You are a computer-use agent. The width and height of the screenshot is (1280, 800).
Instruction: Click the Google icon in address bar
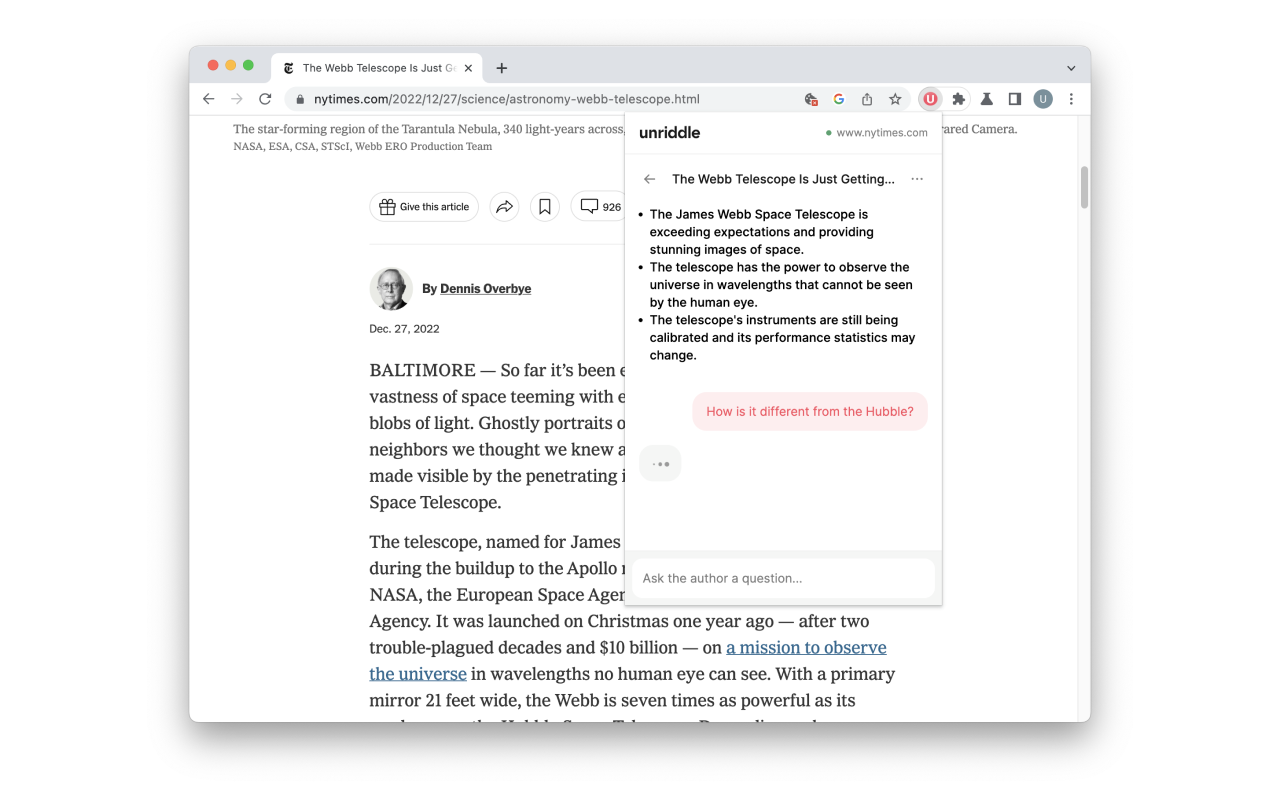point(839,99)
